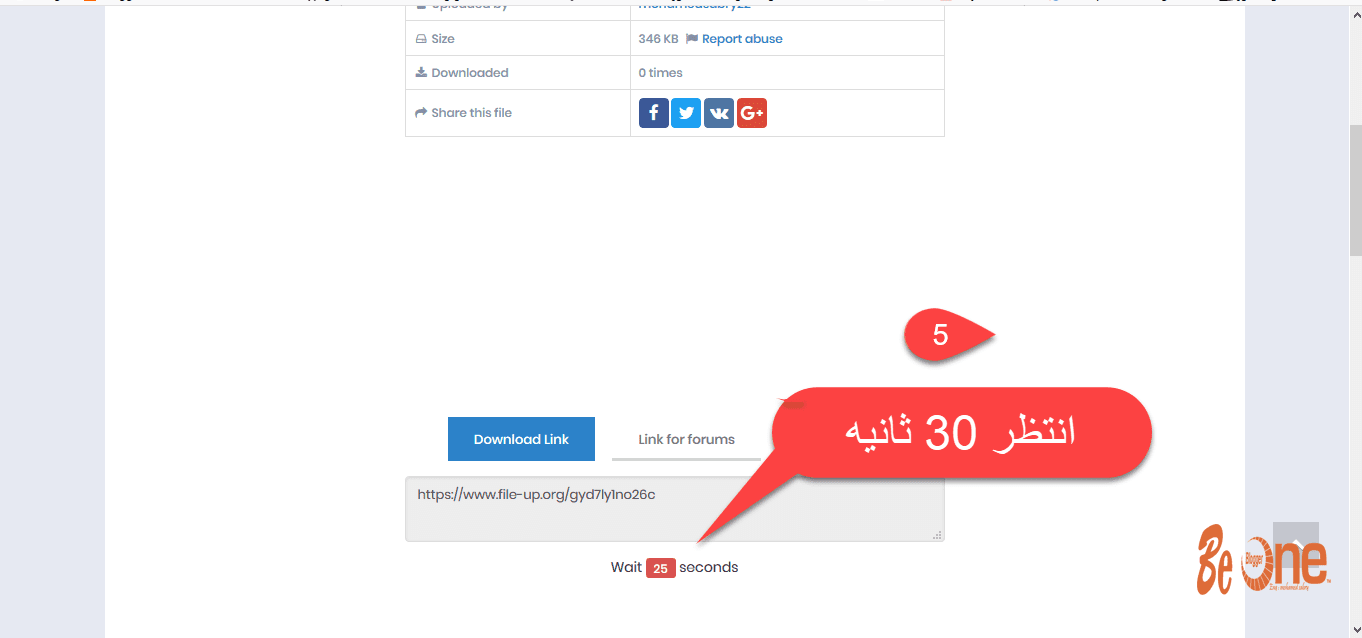
Task: Select the Download Link tab
Action: click(x=521, y=439)
